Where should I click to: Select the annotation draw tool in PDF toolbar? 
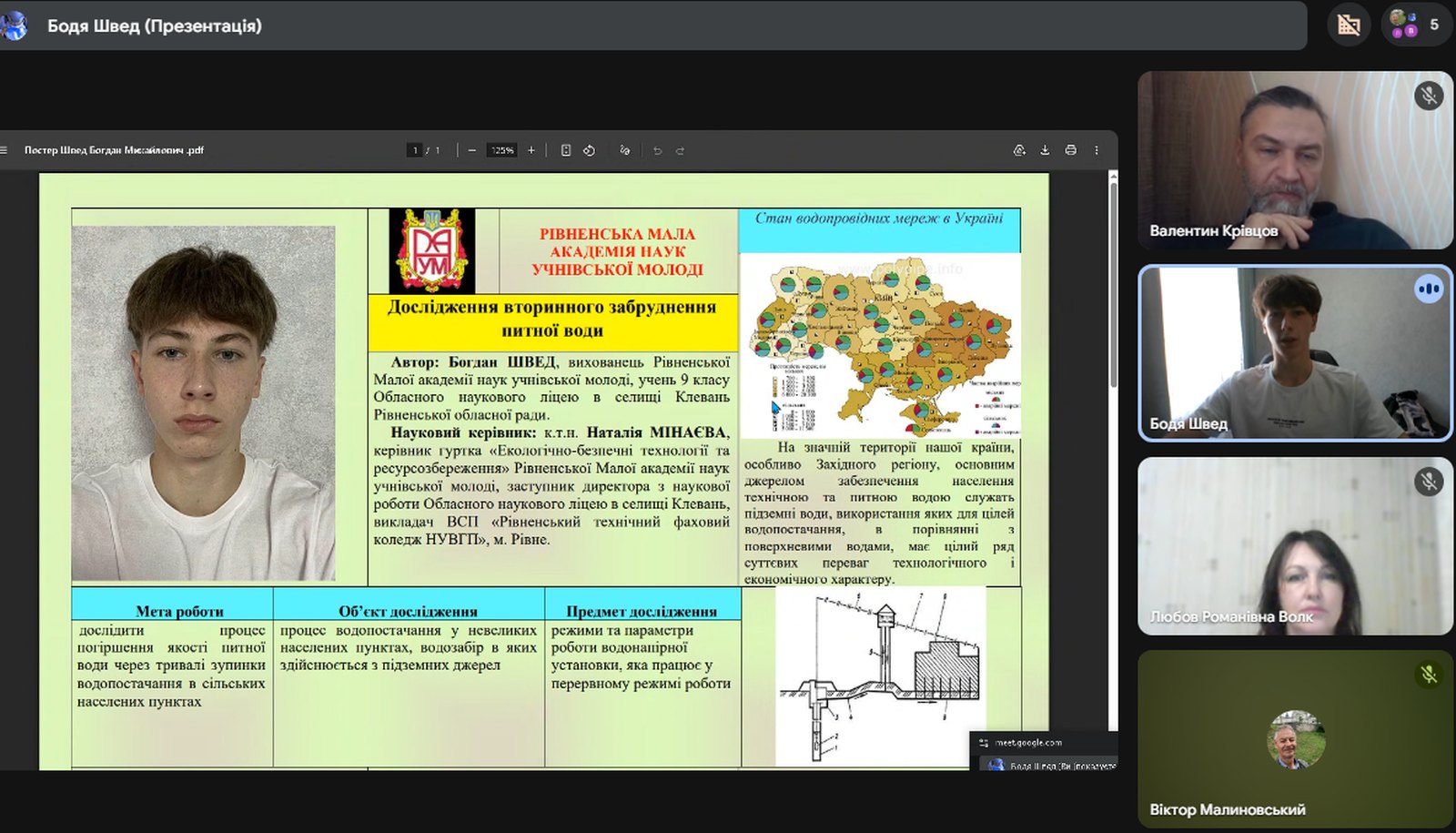click(624, 150)
